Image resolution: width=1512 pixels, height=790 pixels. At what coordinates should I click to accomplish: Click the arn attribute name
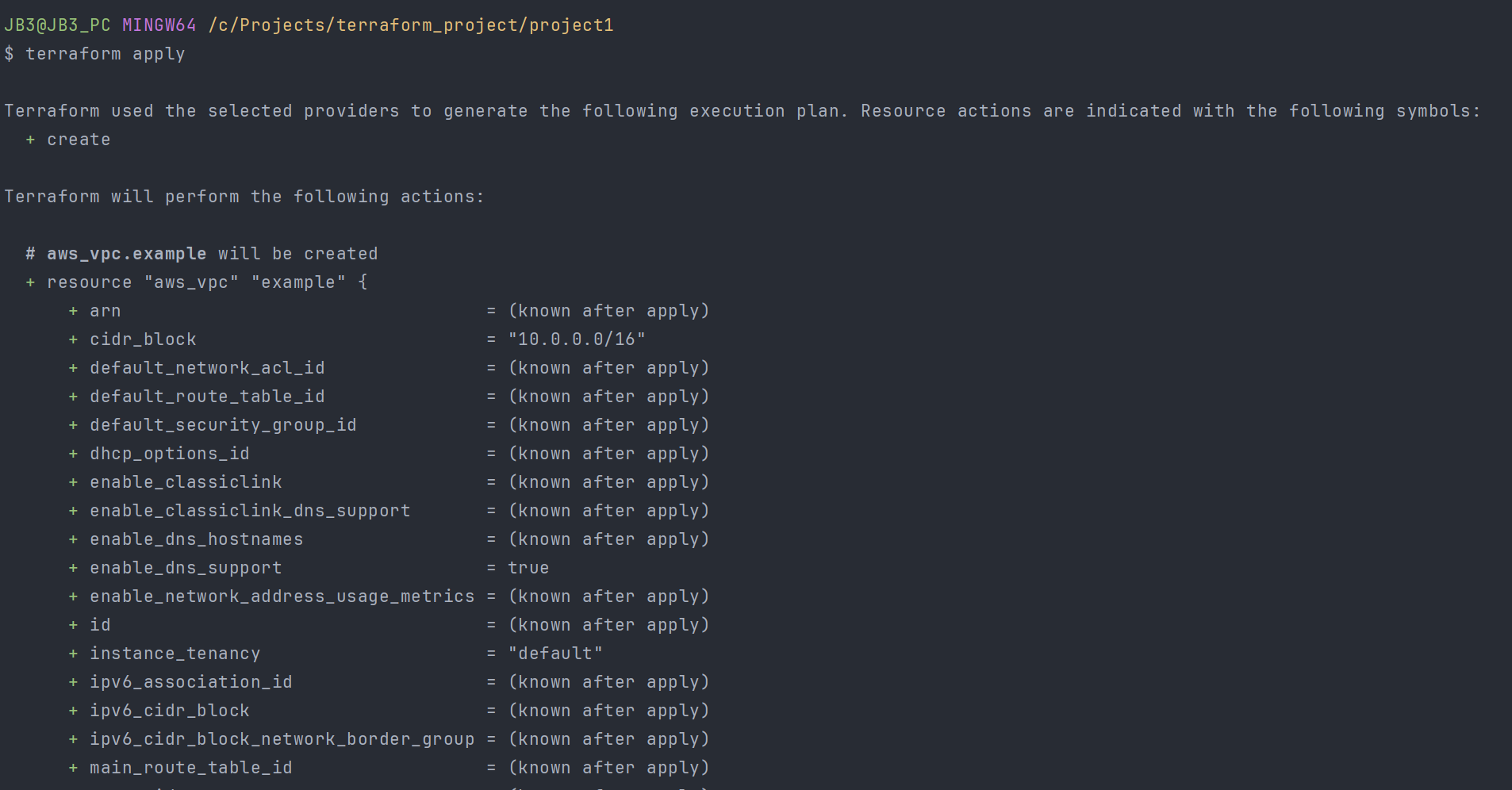pyautogui.click(x=106, y=311)
